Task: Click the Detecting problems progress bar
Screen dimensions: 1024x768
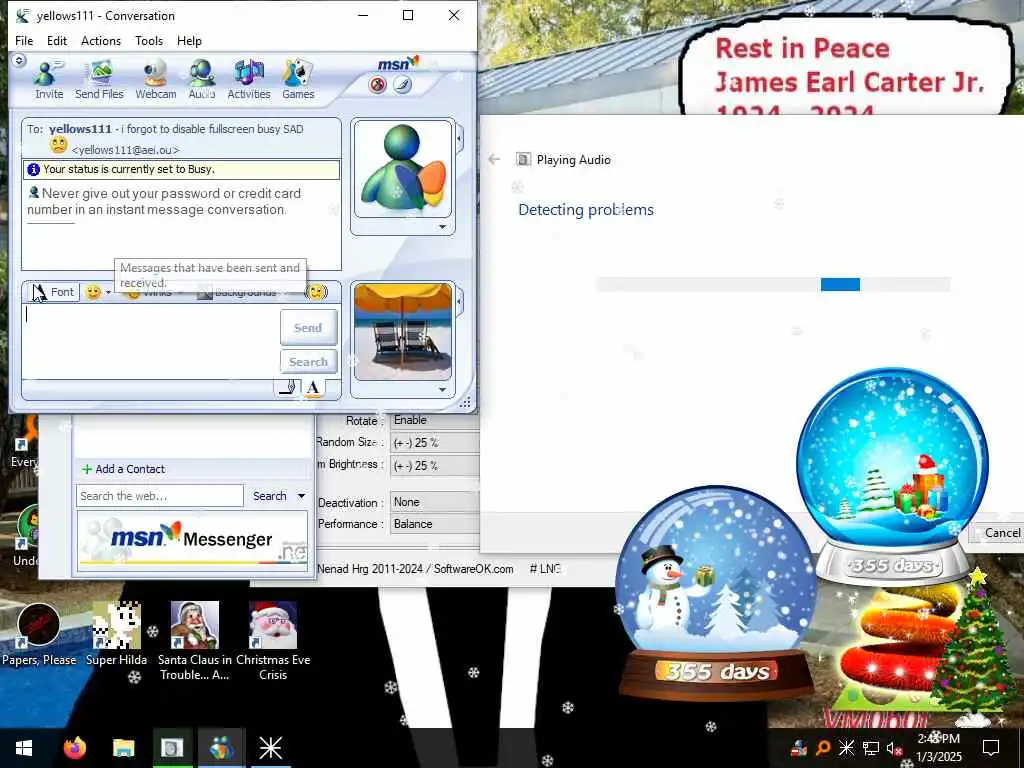Action: click(773, 284)
